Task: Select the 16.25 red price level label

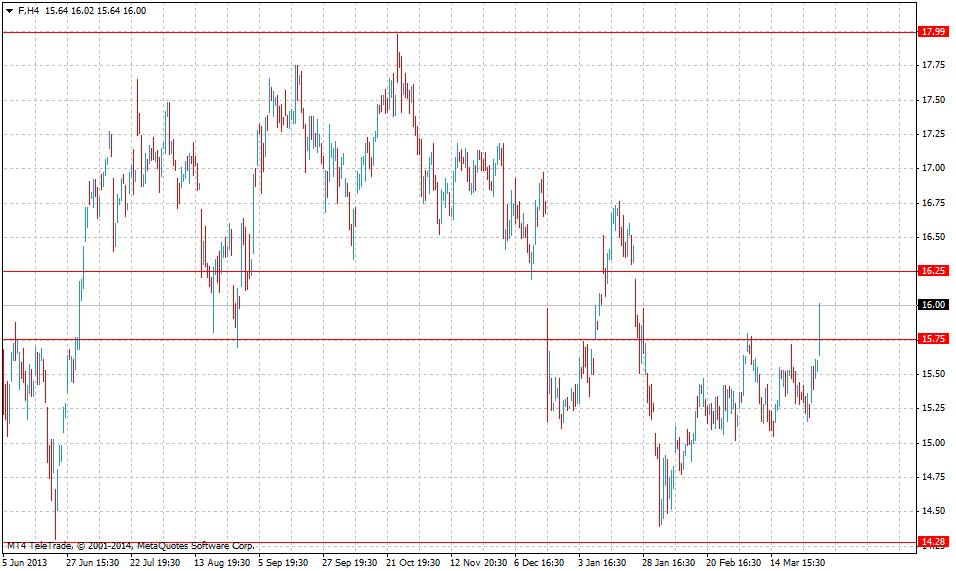Action: pyautogui.click(x=933, y=271)
